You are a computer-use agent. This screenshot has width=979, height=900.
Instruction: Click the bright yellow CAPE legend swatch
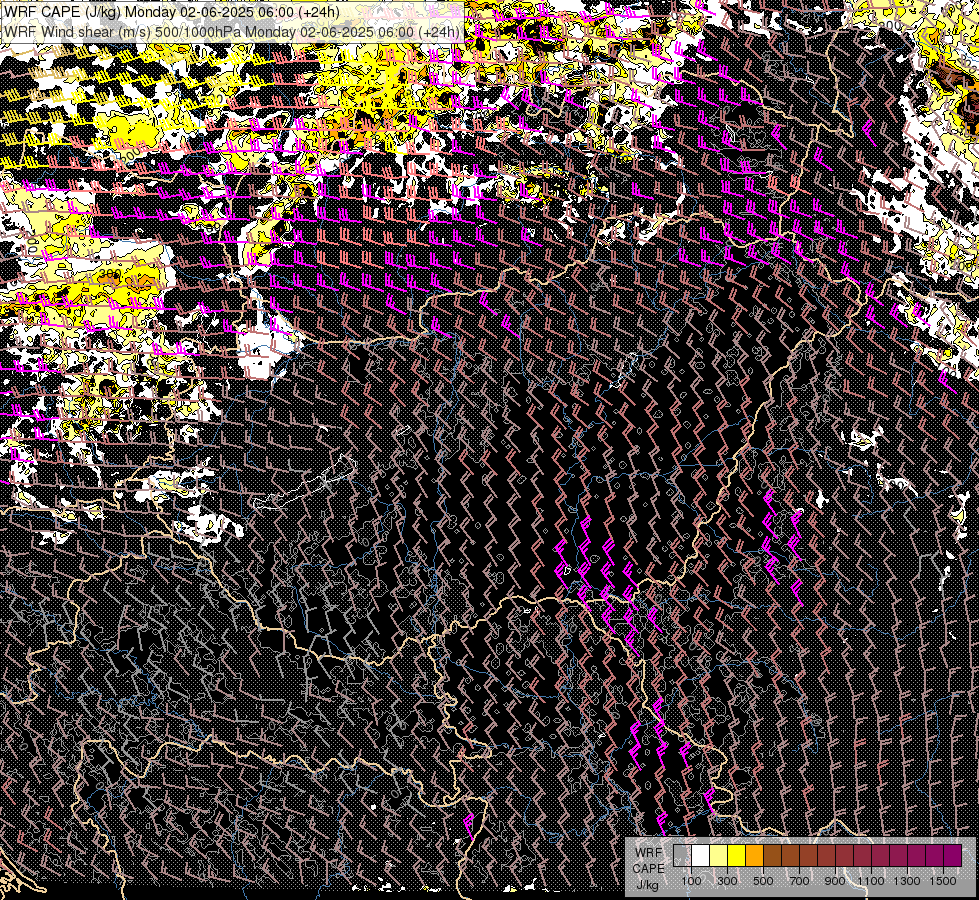tap(737, 856)
